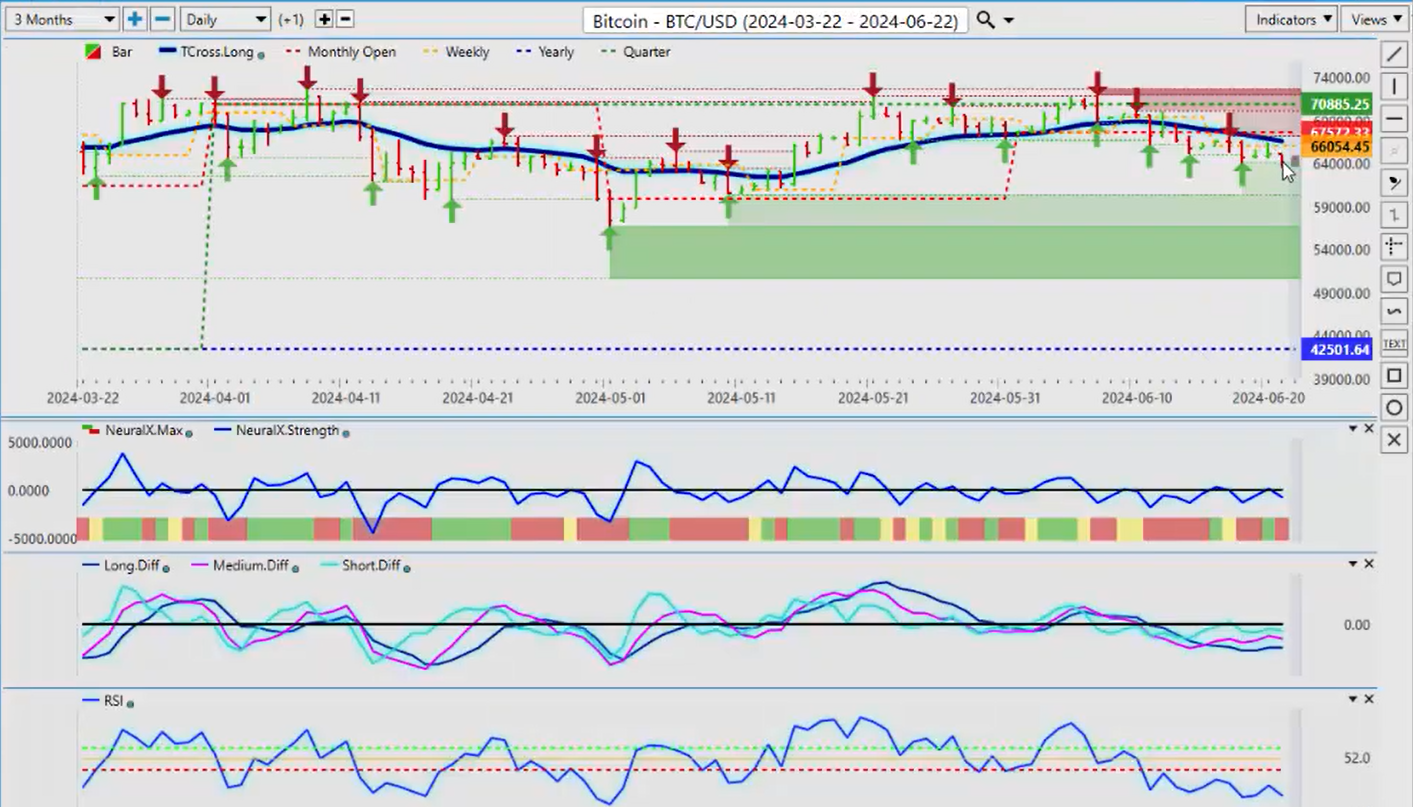Click the Bitcoin BTC/USD symbol field
This screenshot has width=1413, height=807.
click(x=775, y=20)
